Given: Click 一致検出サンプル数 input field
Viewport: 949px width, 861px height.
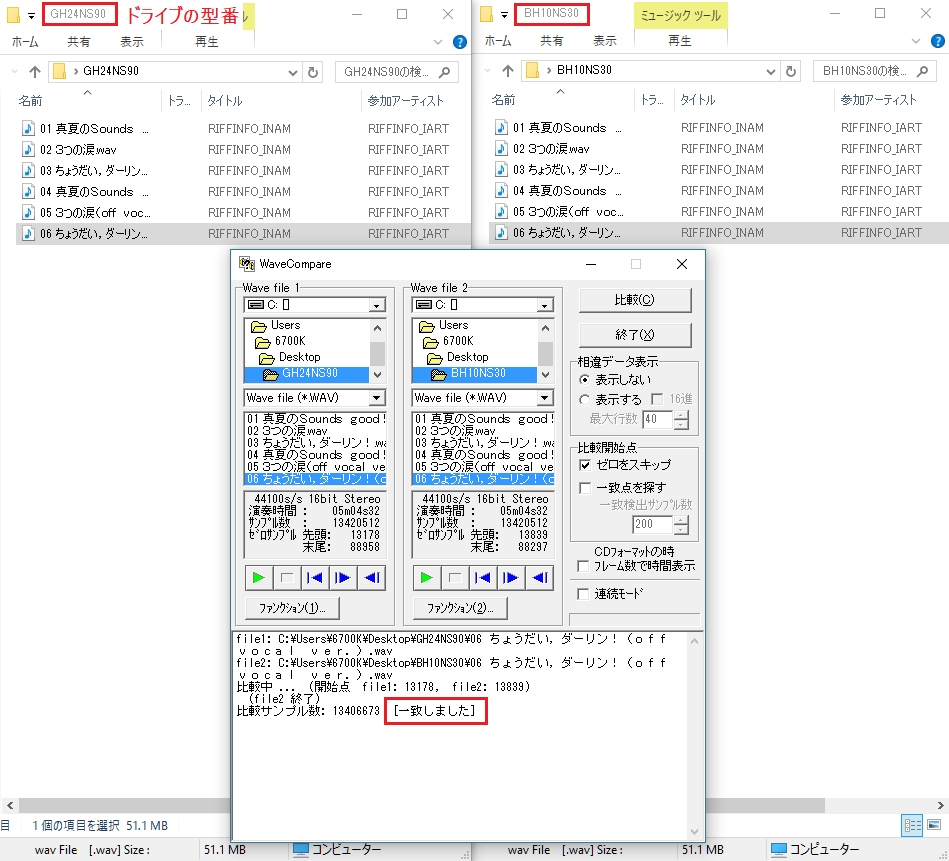Looking at the screenshot, I should pyautogui.click(x=652, y=525).
